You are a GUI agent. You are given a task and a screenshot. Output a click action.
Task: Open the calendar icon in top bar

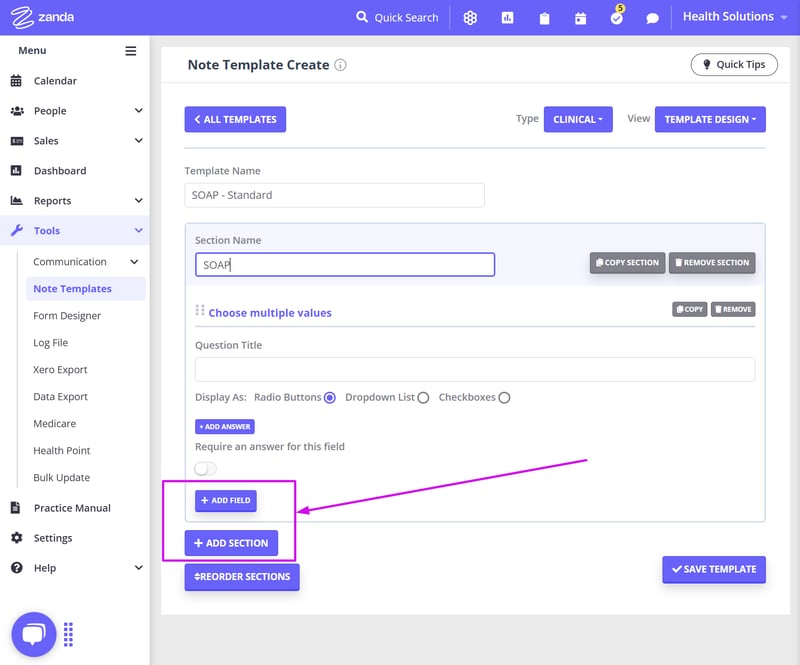(x=580, y=18)
